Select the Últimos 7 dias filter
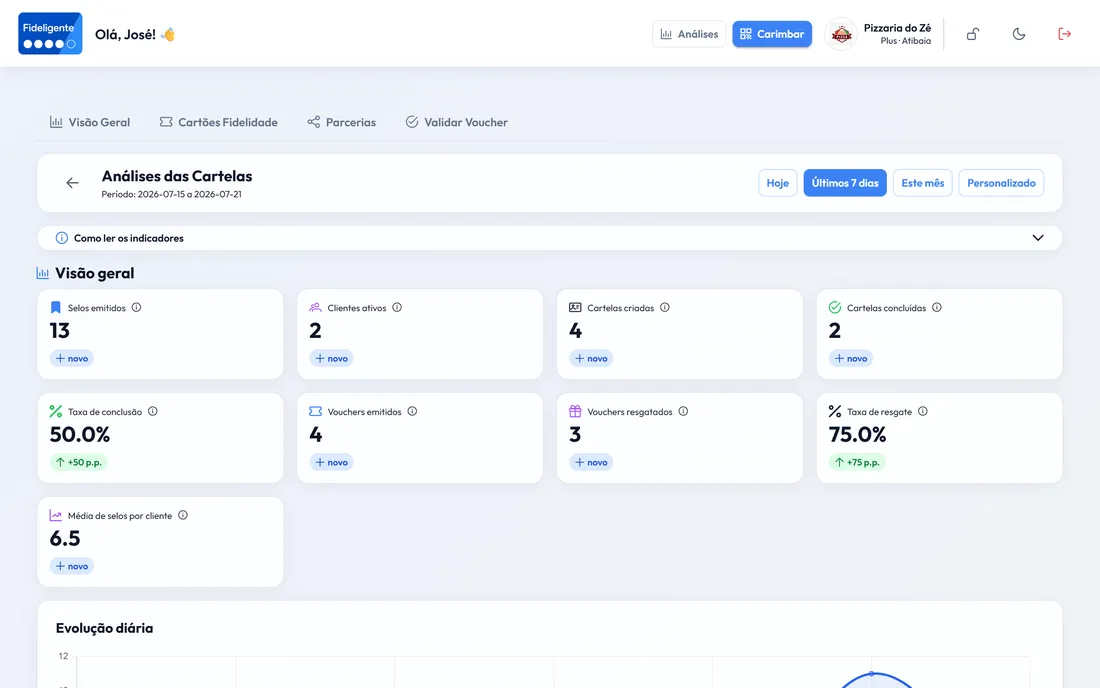Image resolution: width=1100 pixels, height=688 pixels. point(845,183)
